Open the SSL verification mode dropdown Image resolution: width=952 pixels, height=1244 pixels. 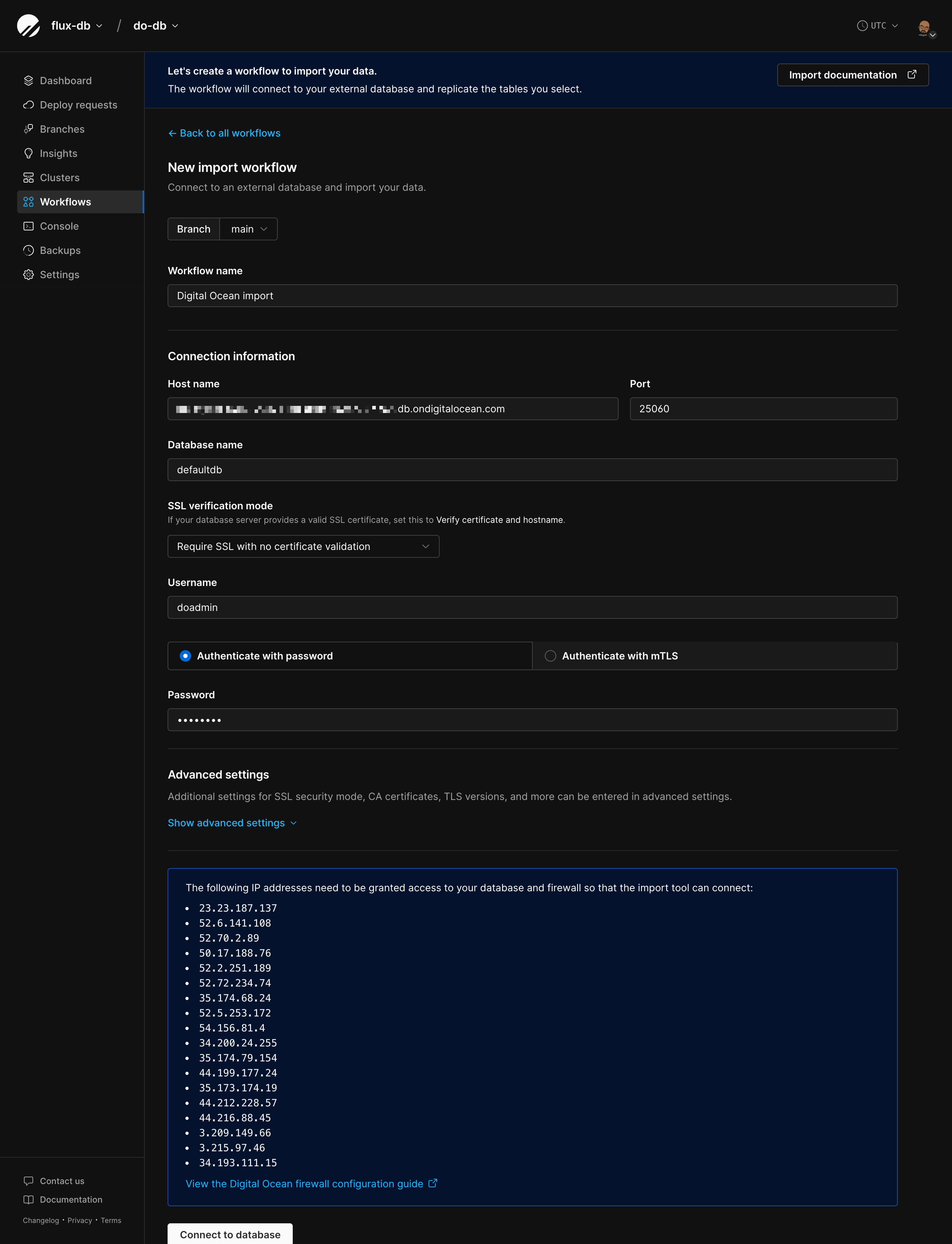303,546
